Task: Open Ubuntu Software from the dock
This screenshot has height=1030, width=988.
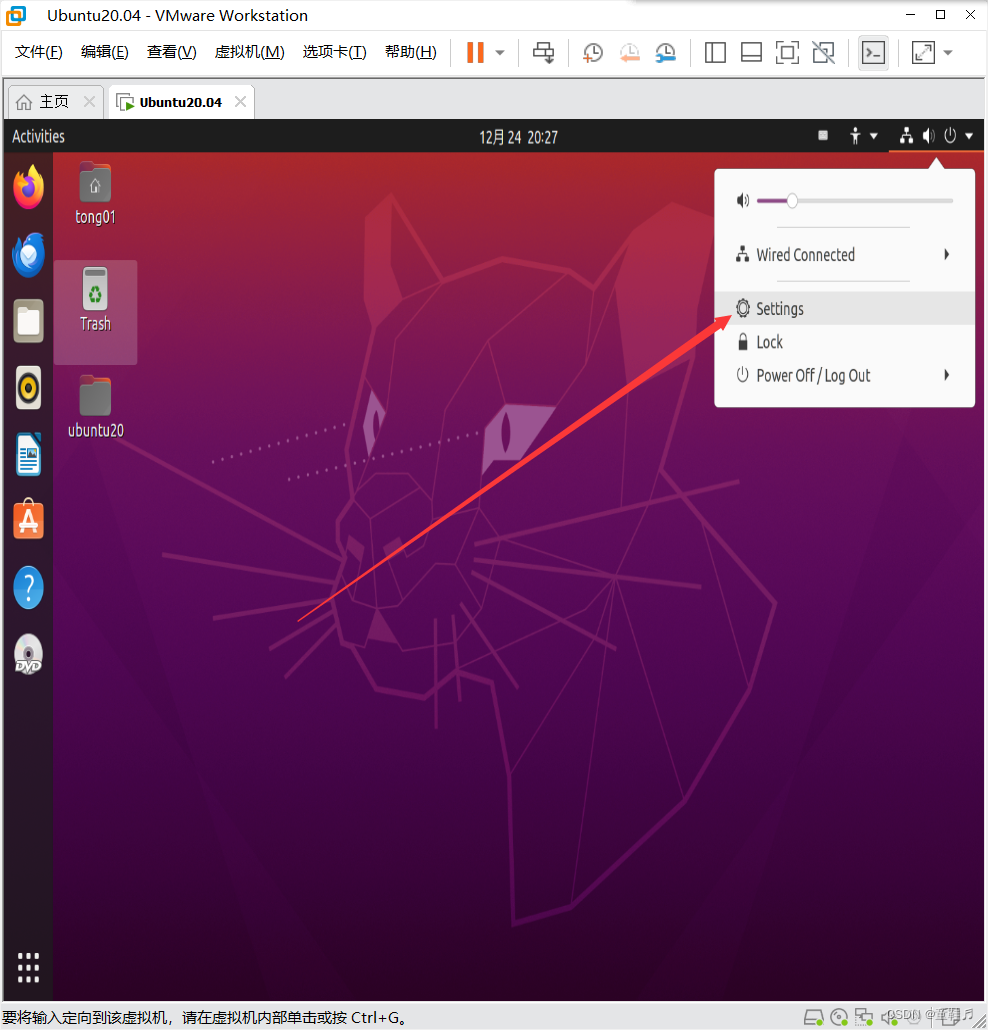Action: point(28,520)
